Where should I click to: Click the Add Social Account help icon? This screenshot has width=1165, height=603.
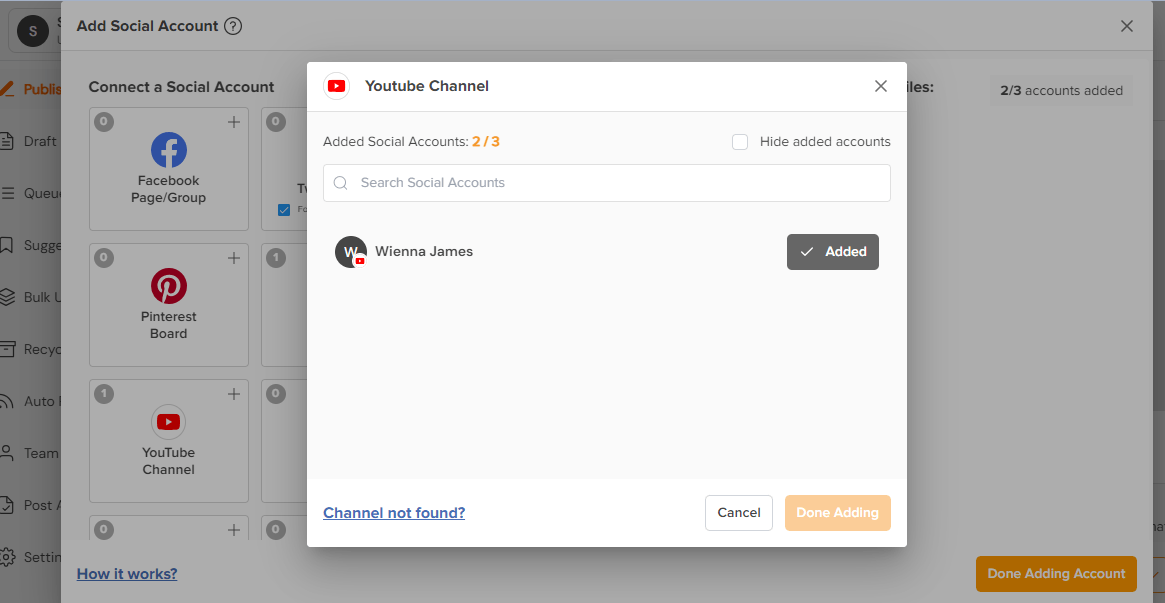[x=233, y=27]
